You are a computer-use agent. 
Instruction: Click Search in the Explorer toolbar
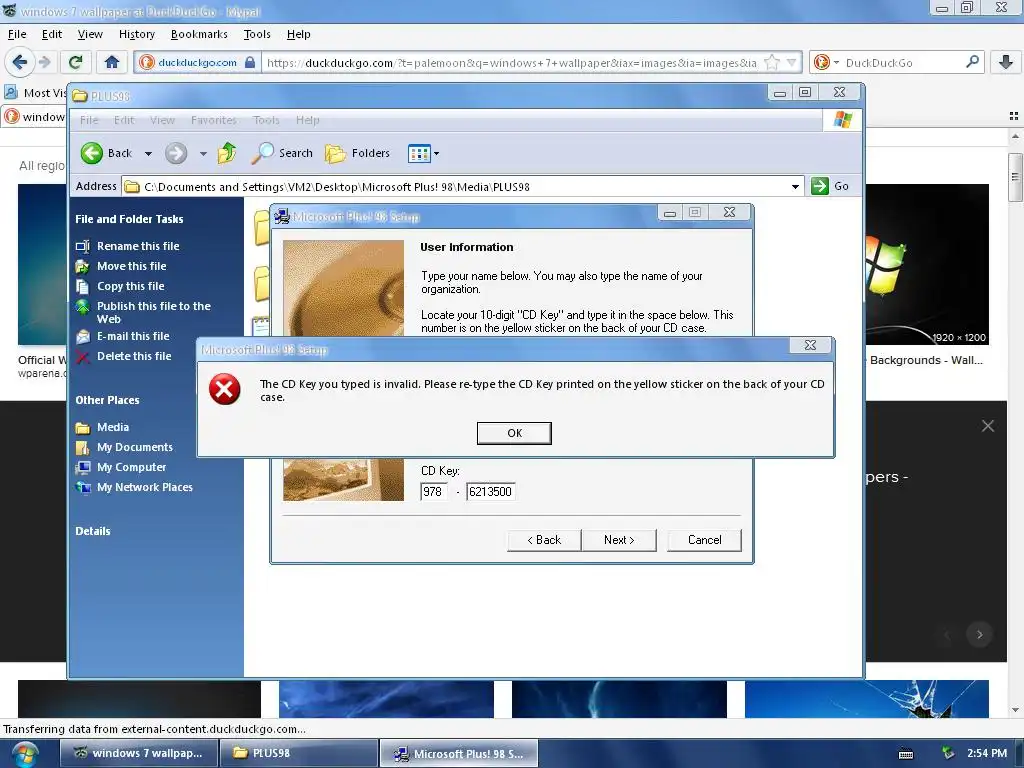(x=283, y=153)
